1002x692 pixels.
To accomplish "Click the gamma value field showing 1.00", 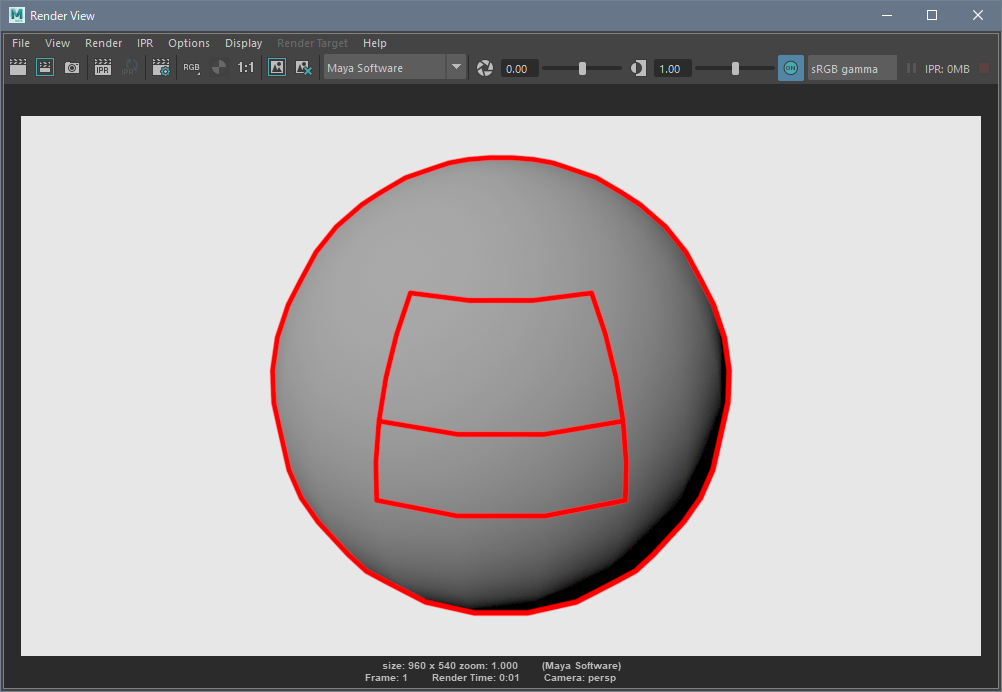I will pyautogui.click(x=671, y=69).
